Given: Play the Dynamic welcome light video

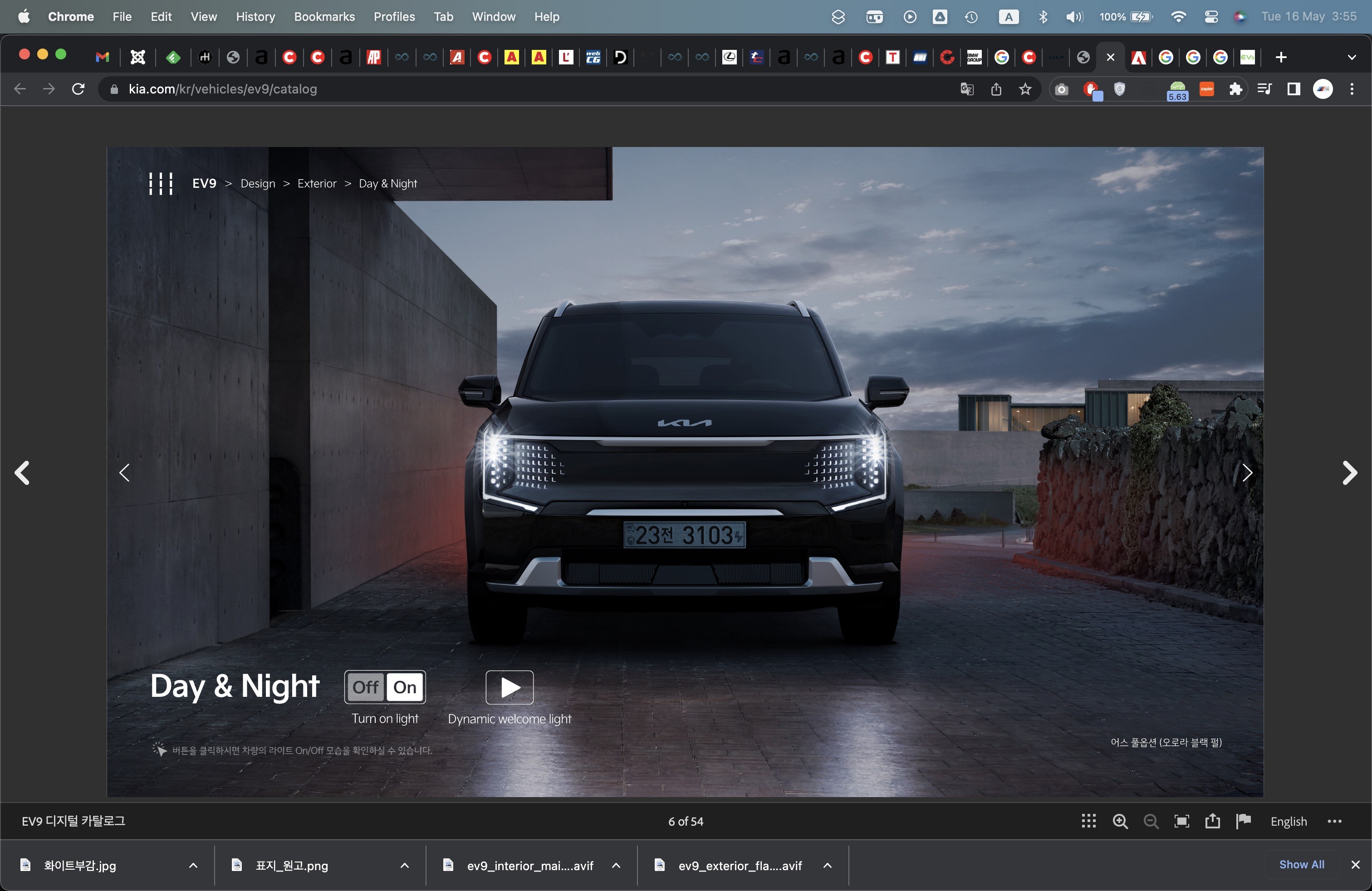Looking at the screenshot, I should pos(510,687).
